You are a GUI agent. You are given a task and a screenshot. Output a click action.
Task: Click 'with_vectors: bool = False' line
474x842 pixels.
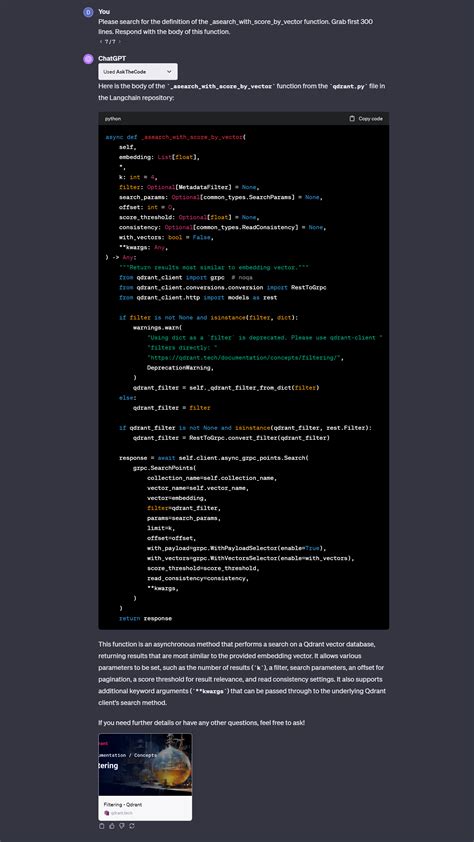tap(166, 237)
